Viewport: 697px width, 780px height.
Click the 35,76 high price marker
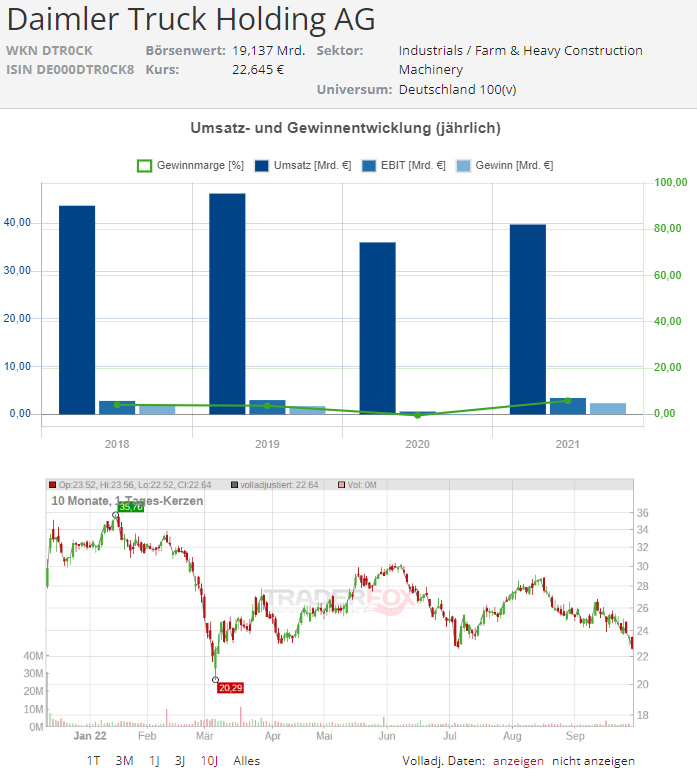pos(131,507)
